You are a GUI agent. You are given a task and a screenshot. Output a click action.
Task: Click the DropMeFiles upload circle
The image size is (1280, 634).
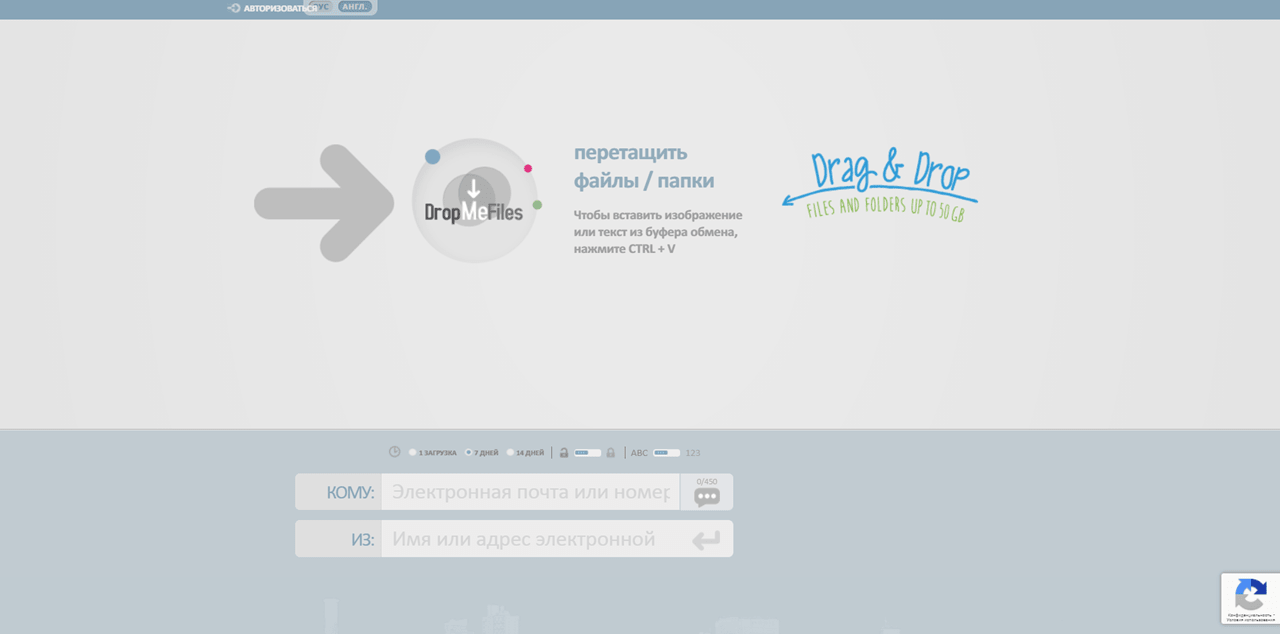point(475,201)
